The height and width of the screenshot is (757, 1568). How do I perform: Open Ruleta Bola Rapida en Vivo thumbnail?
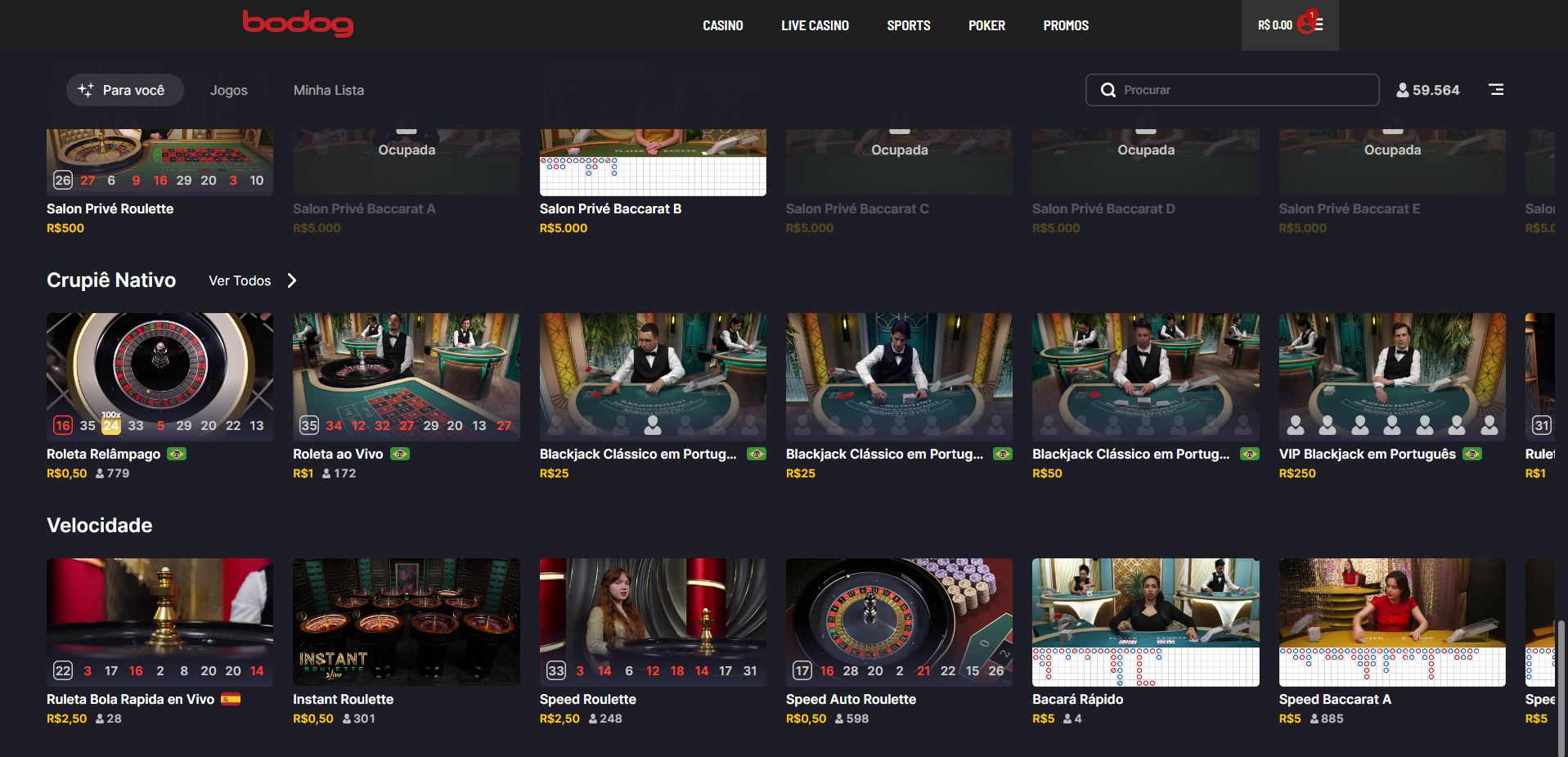159,622
